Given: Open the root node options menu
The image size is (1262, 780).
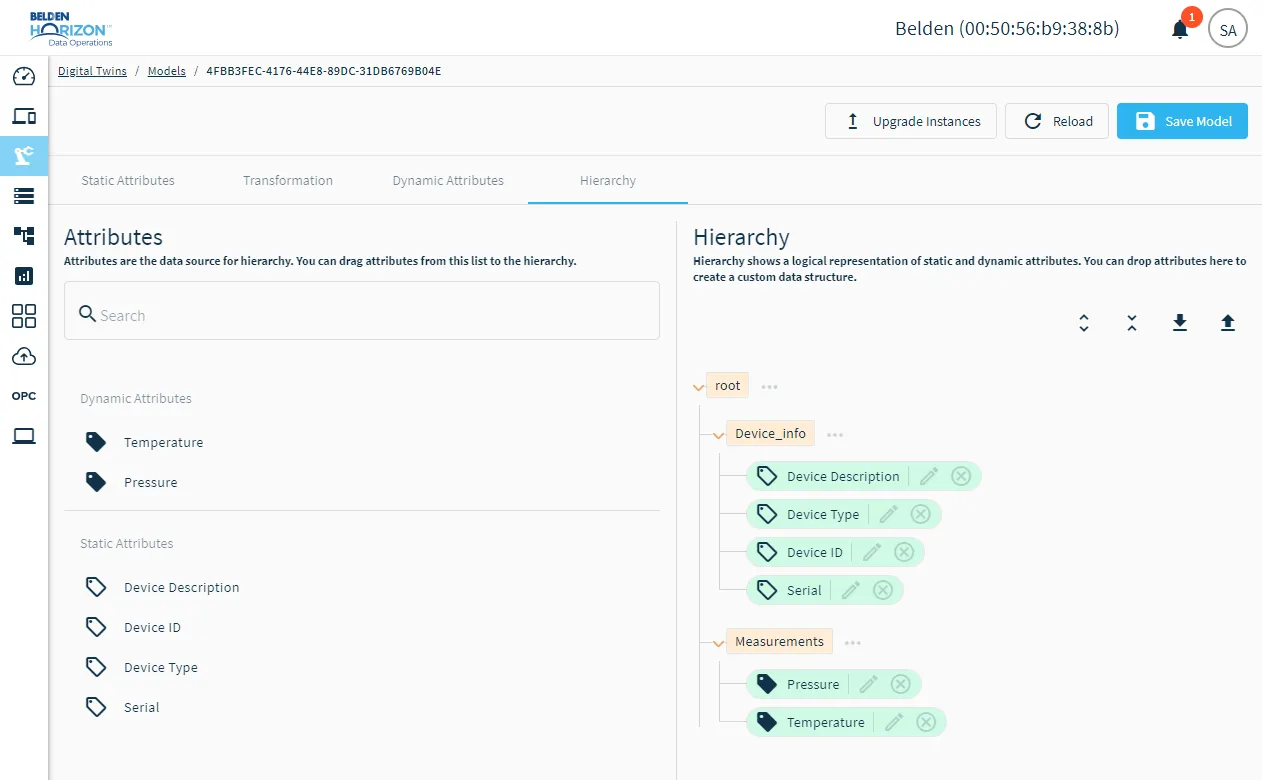Looking at the screenshot, I should click(x=769, y=386).
